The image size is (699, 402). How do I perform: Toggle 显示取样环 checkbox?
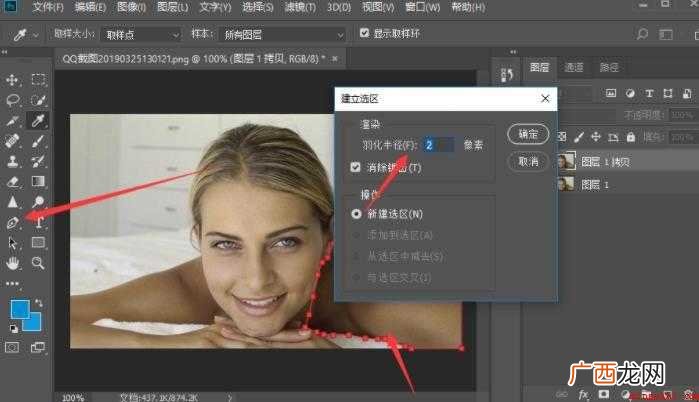pyautogui.click(x=365, y=33)
